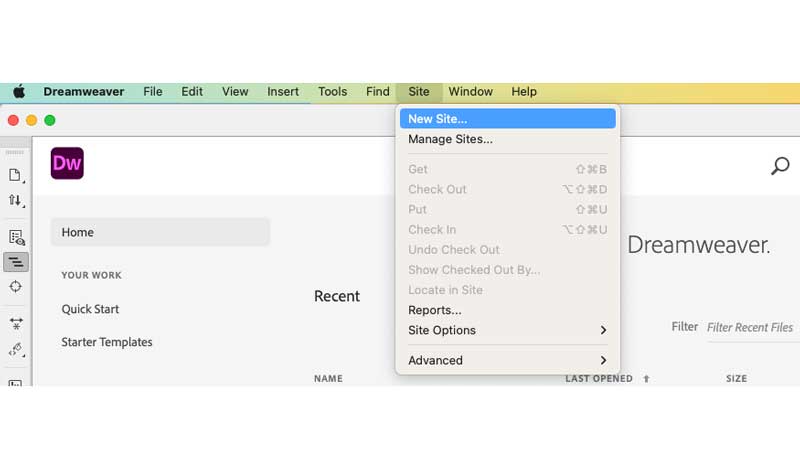
Task: Select Home in left panel
Action: [x=160, y=232]
